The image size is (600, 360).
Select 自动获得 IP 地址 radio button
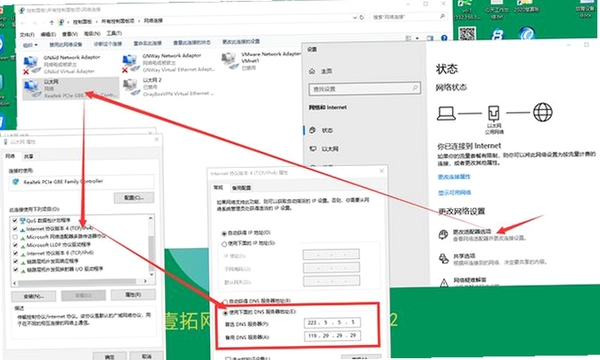(x=224, y=233)
